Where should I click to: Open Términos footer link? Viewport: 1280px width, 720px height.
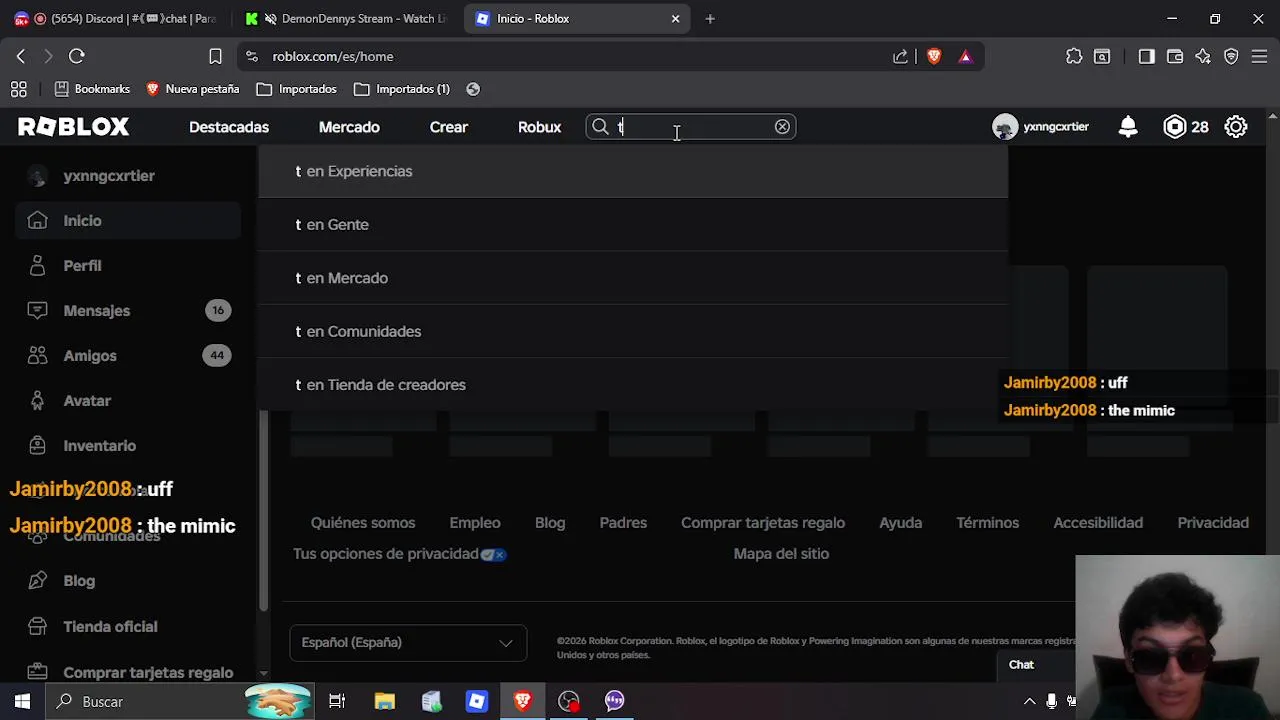click(x=987, y=523)
